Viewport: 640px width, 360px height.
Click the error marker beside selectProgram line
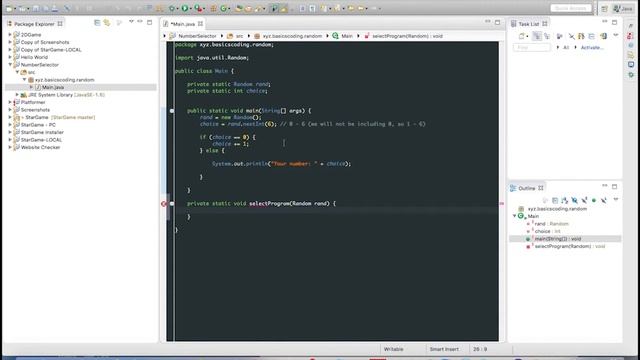pyautogui.click(x=164, y=203)
